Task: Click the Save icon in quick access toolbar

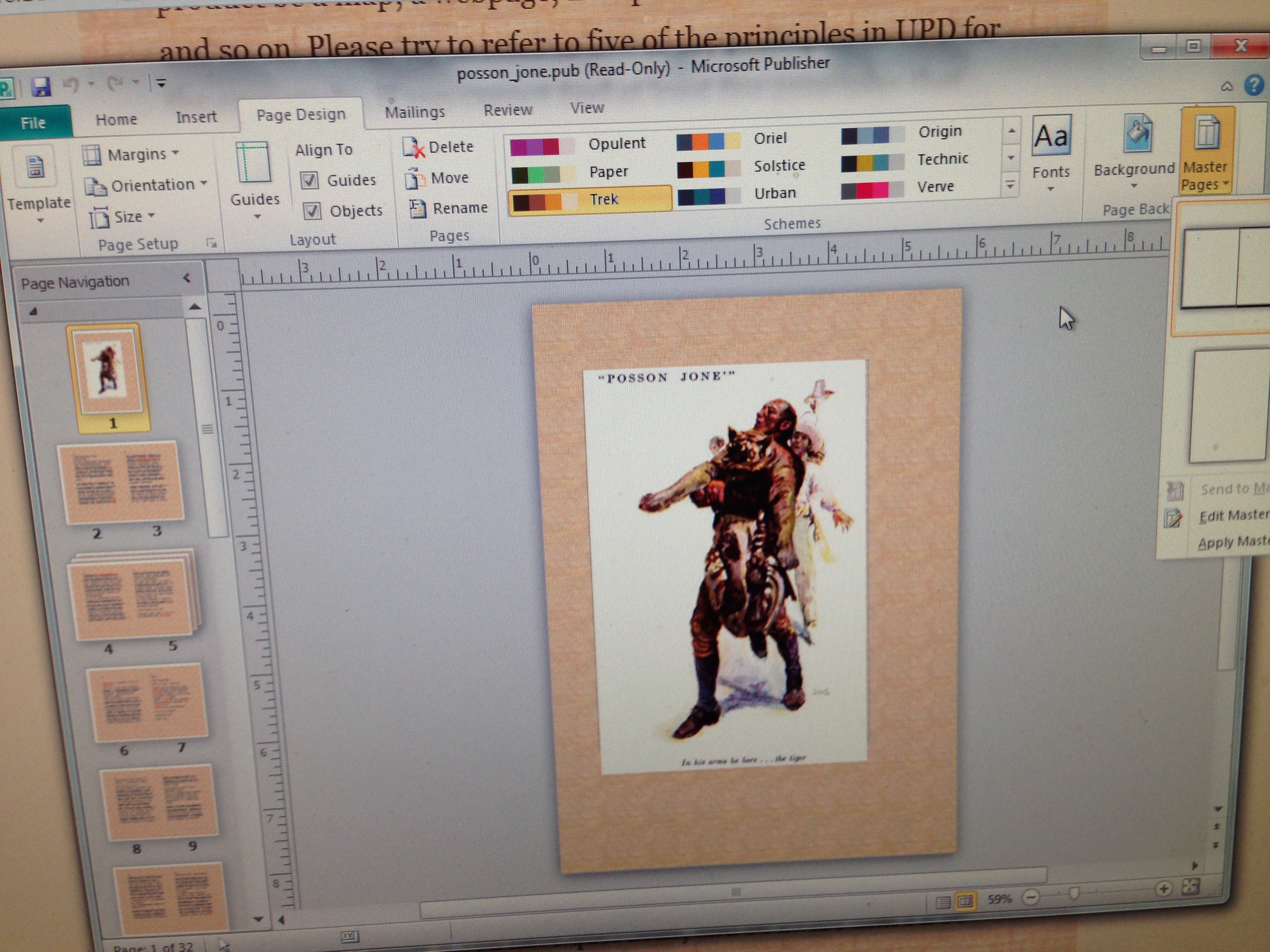Action: [41, 87]
